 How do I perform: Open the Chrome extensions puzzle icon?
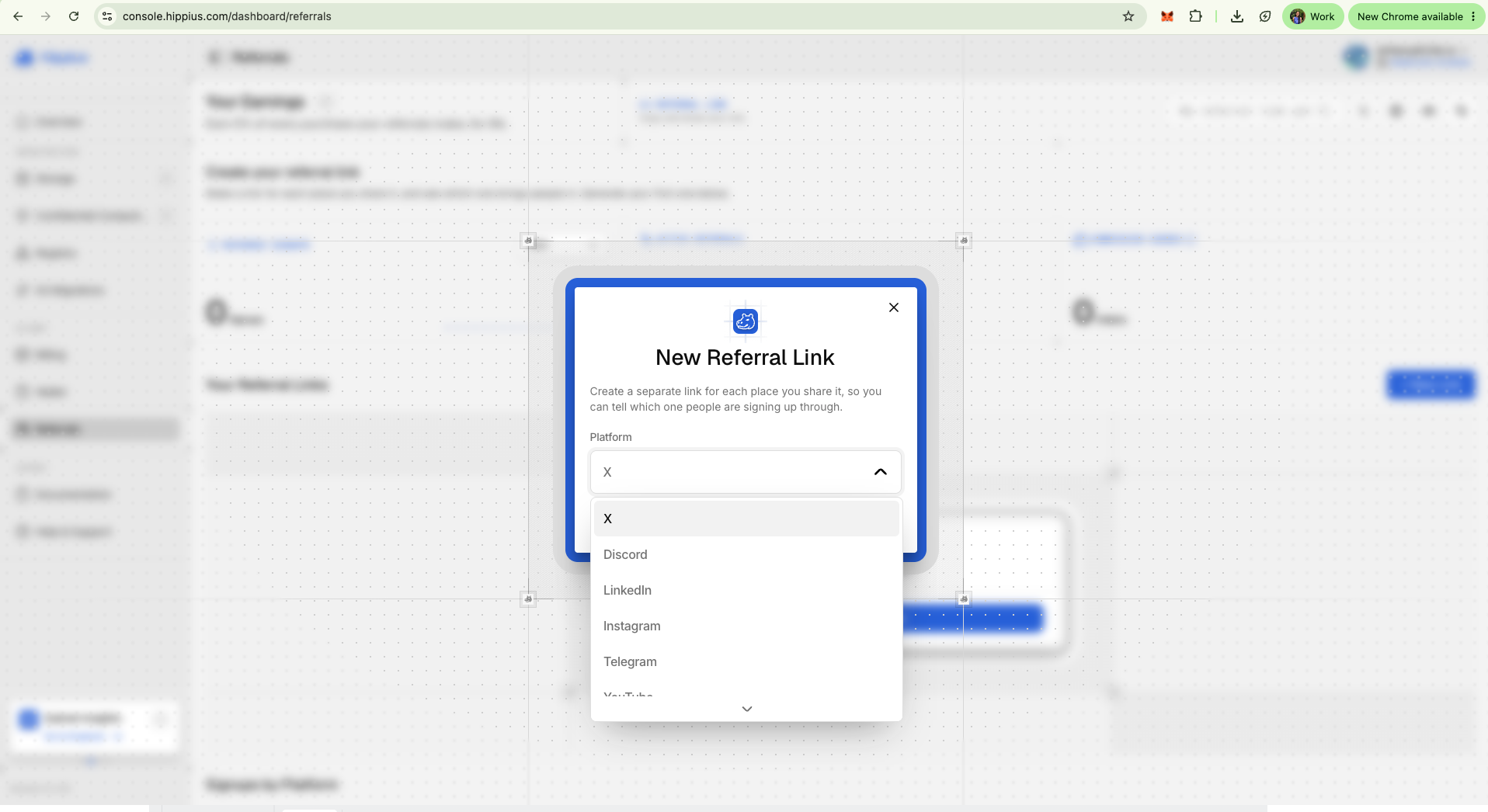(x=1196, y=16)
